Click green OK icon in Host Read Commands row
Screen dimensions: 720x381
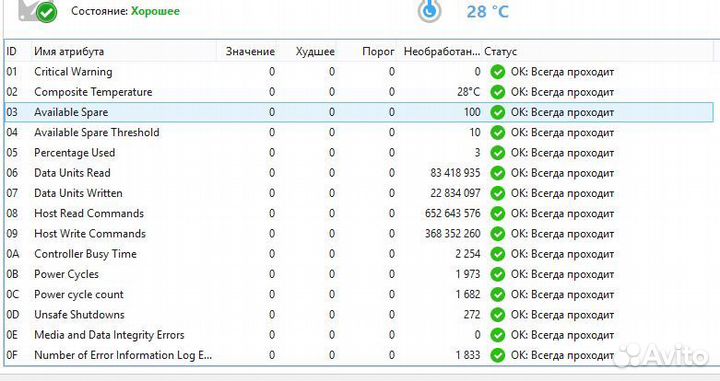497,213
